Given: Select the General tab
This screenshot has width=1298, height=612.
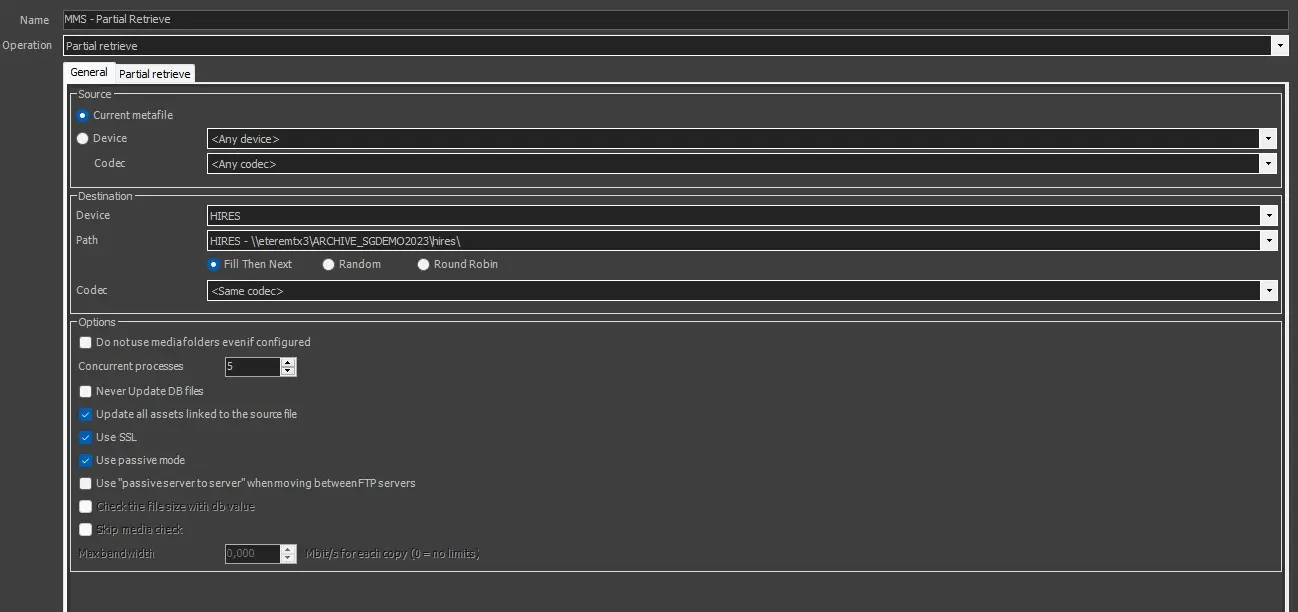Looking at the screenshot, I should coord(89,73).
